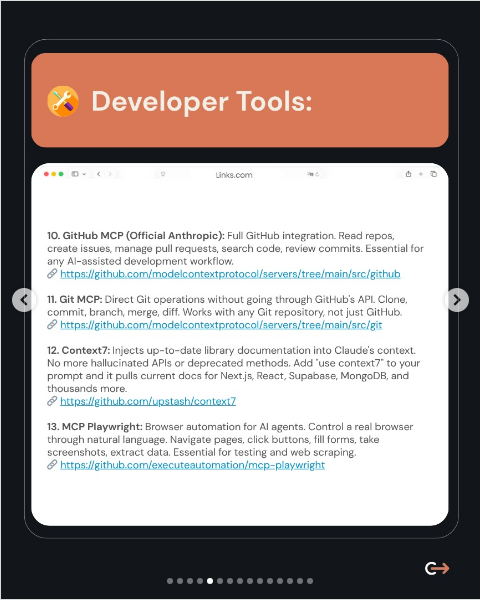
Task: Go to the previous carousel slide
Action: 24,300
